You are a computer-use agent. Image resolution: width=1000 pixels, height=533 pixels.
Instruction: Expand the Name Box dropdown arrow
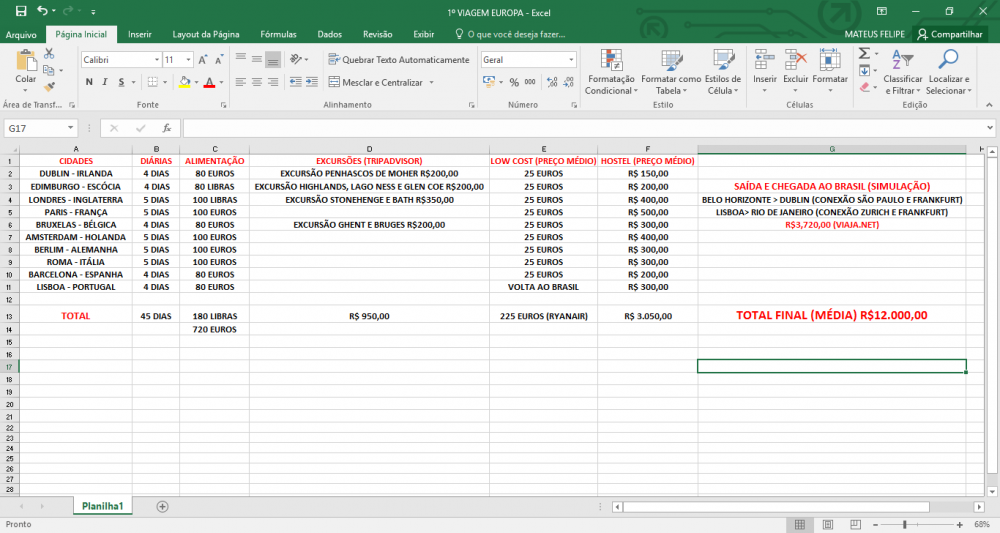click(x=71, y=128)
